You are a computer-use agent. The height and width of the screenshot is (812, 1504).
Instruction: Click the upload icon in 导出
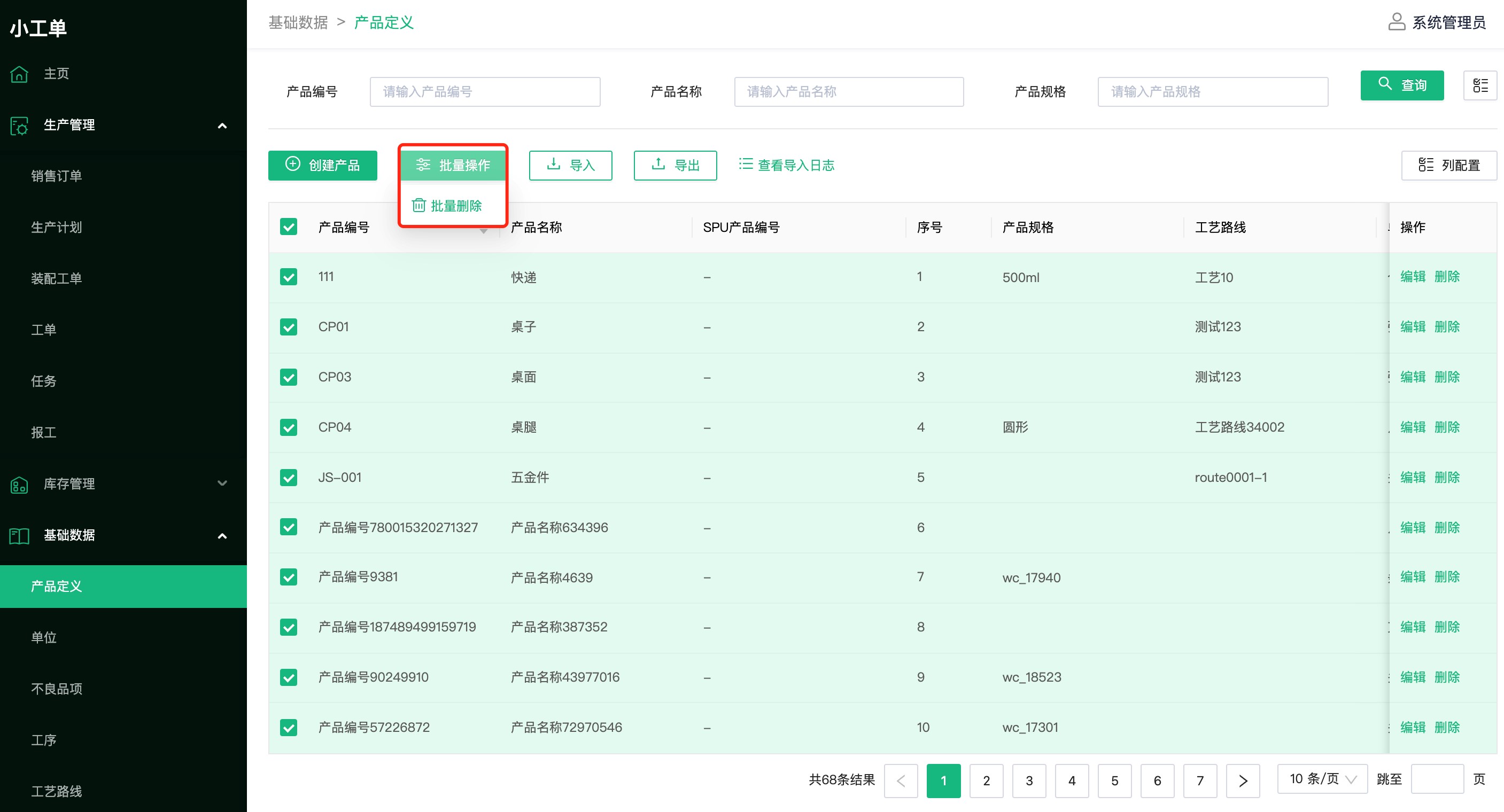tap(658, 164)
